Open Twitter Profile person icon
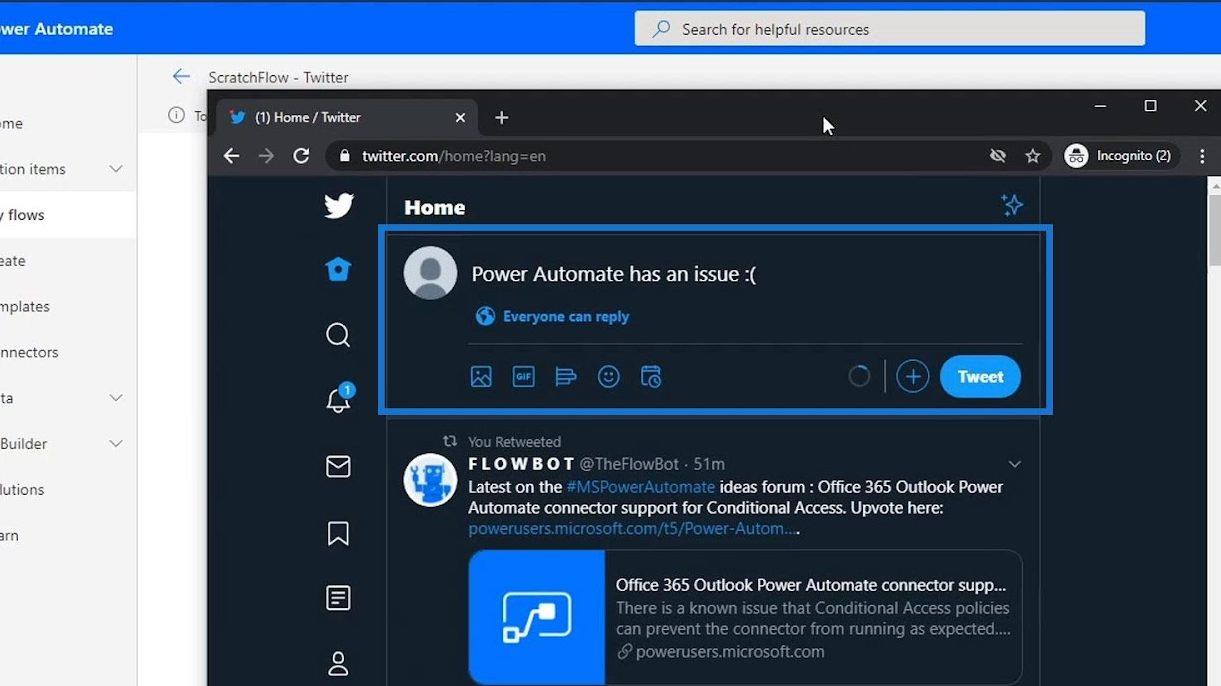This screenshot has height=686, width=1221. pyautogui.click(x=338, y=663)
